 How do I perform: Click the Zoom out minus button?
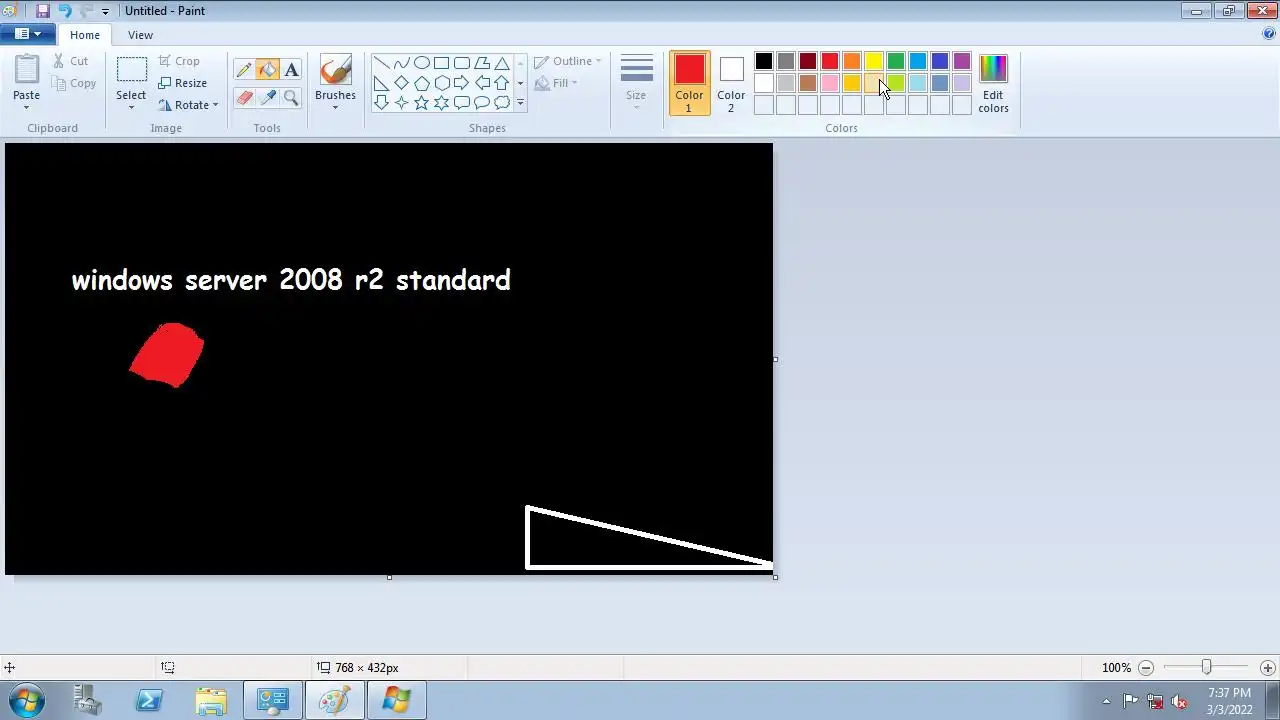point(1146,667)
